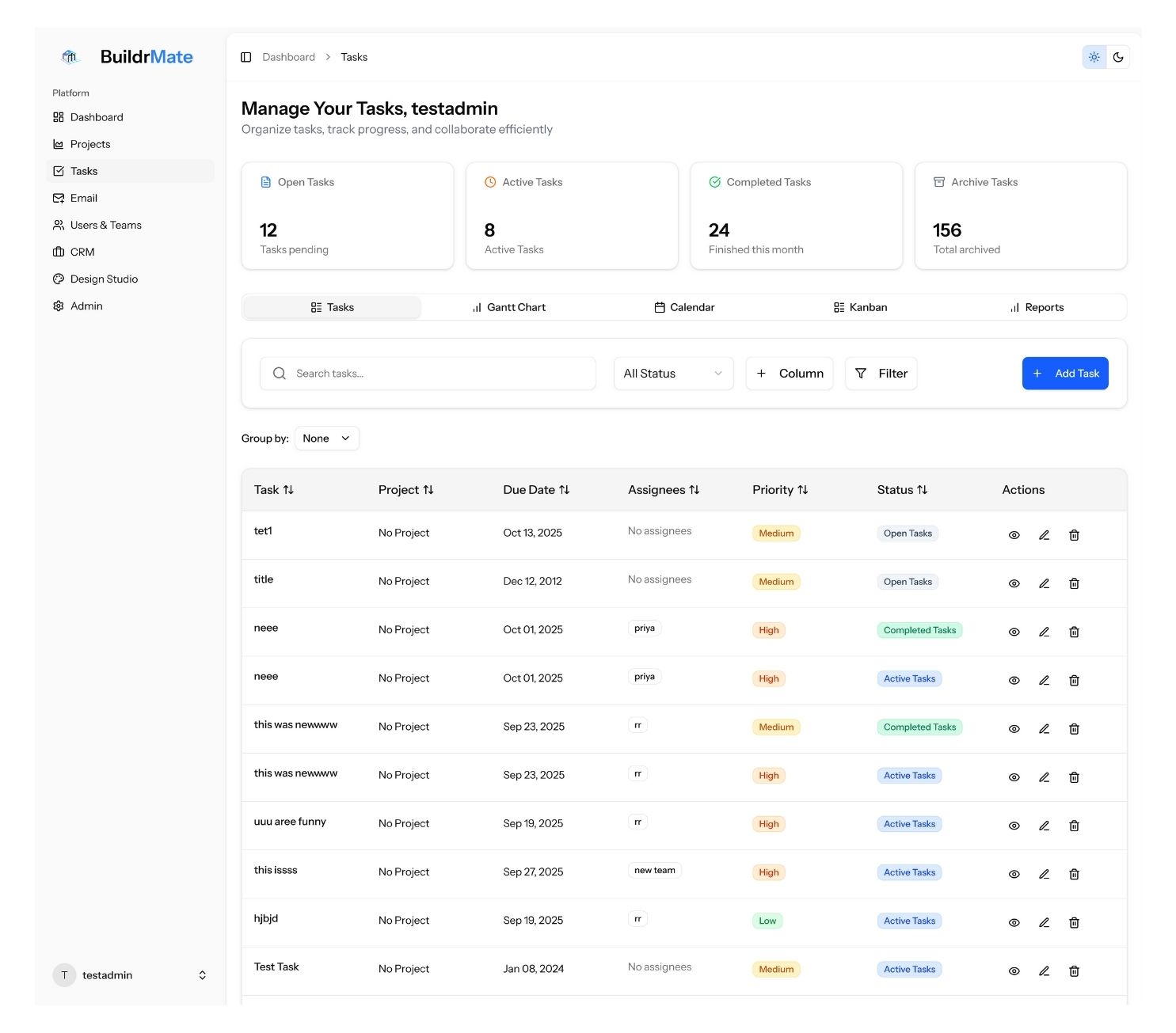This screenshot has height=1033, width=1176.
Task: Expand the Group by None dropdown
Action: coord(326,439)
